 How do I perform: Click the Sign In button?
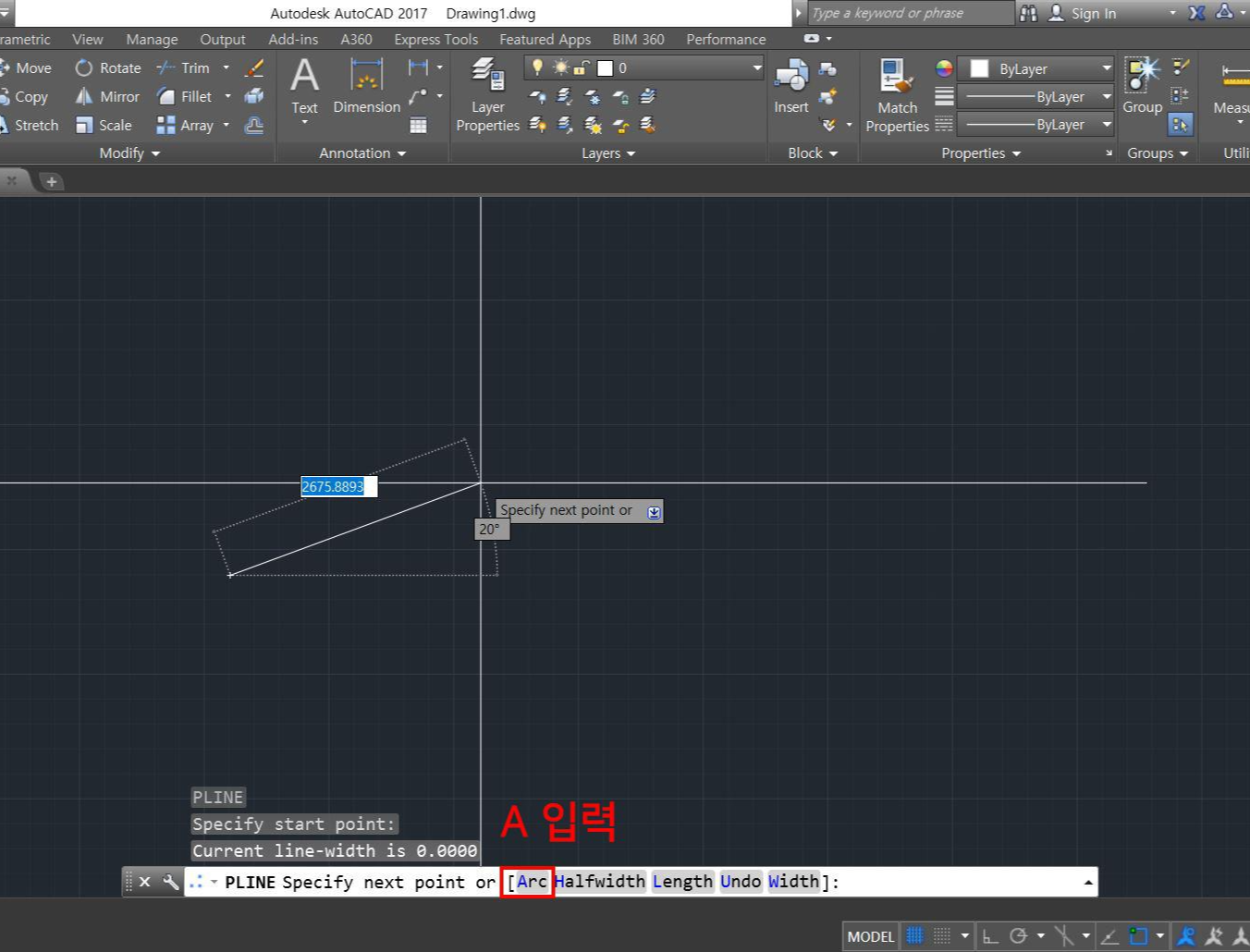coord(1082,13)
